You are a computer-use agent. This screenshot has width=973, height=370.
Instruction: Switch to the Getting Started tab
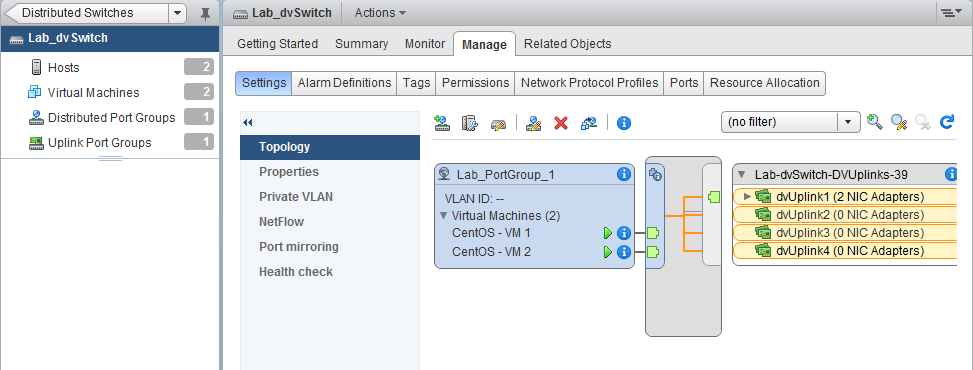277,43
